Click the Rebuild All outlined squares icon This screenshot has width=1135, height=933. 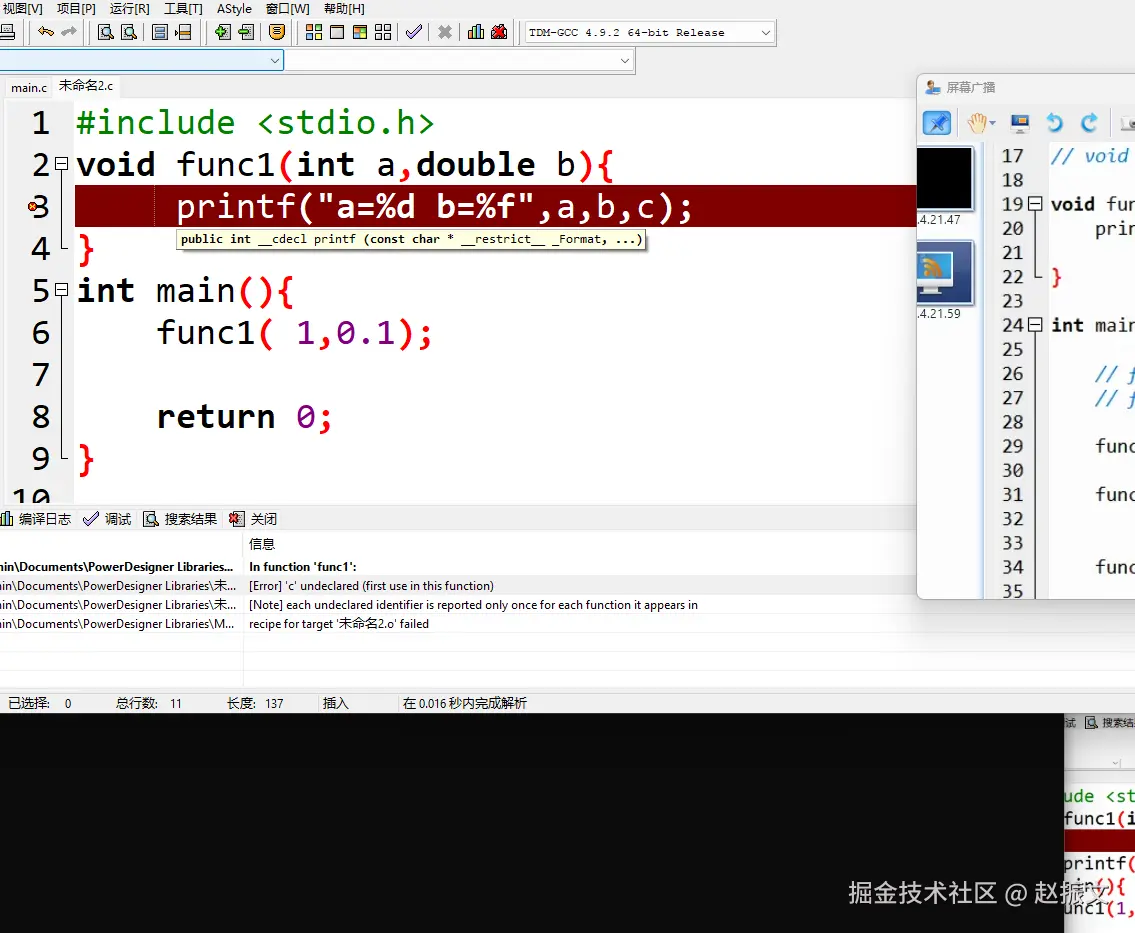point(383,32)
